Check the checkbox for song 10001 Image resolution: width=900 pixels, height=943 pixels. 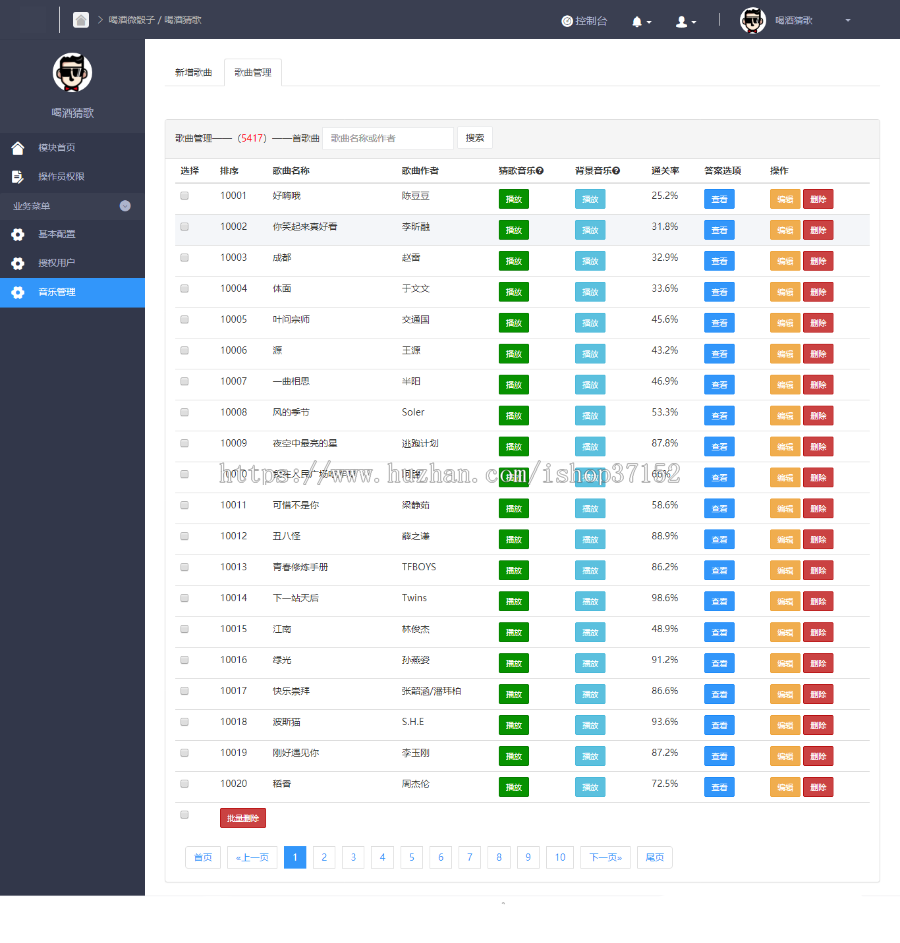[184, 196]
